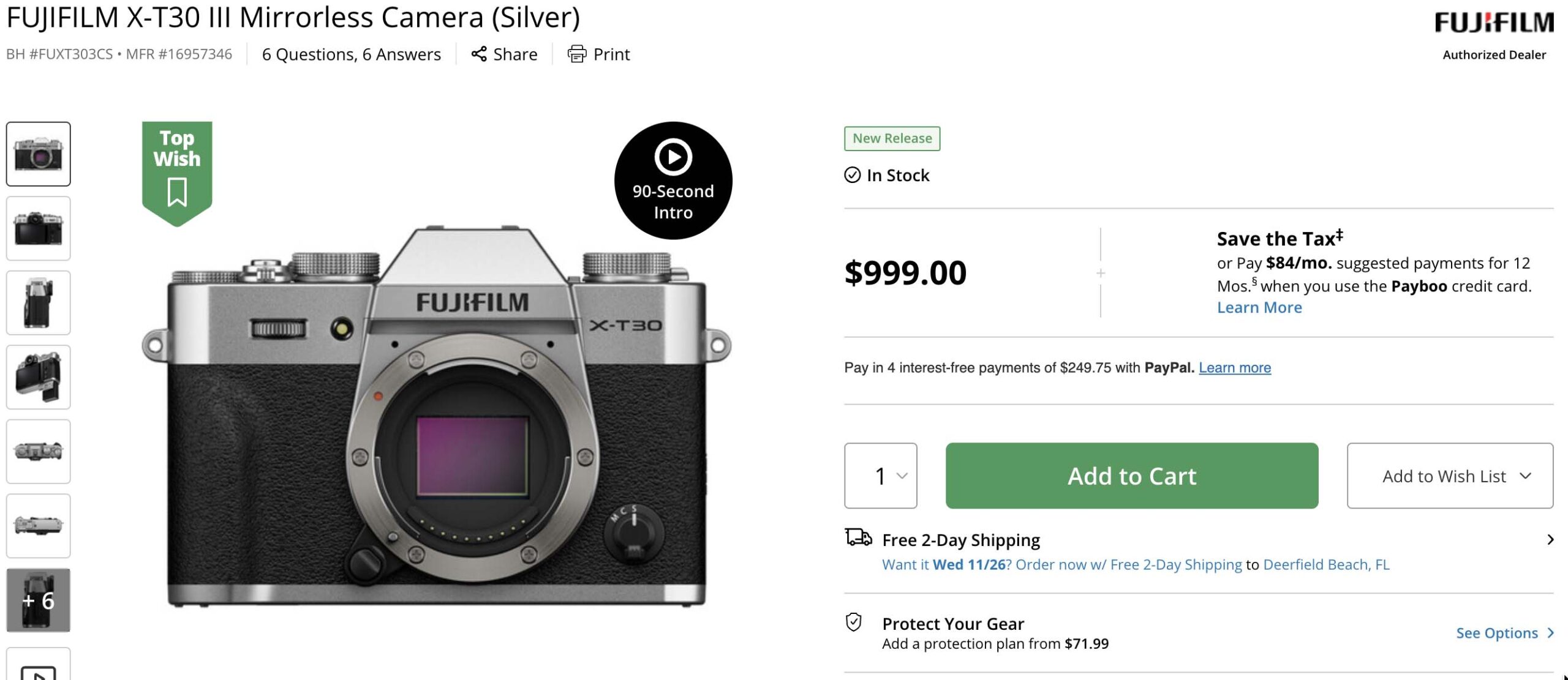Click the Protect Your Gear shield icon
This screenshot has height=680, width=1568.
pyautogui.click(x=853, y=622)
